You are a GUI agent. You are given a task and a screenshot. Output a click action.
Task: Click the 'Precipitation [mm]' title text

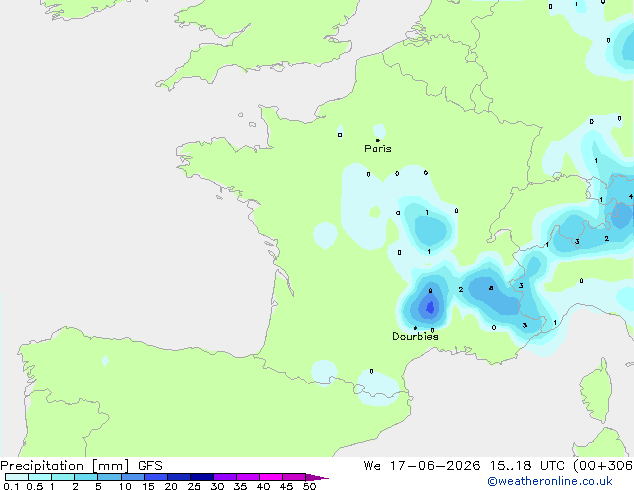click(65, 466)
